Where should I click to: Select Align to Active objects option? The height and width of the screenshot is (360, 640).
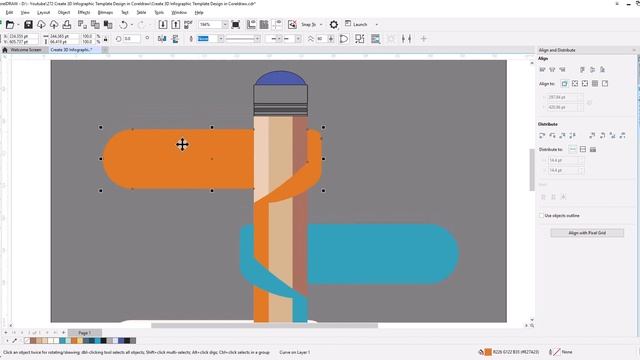pos(564,84)
